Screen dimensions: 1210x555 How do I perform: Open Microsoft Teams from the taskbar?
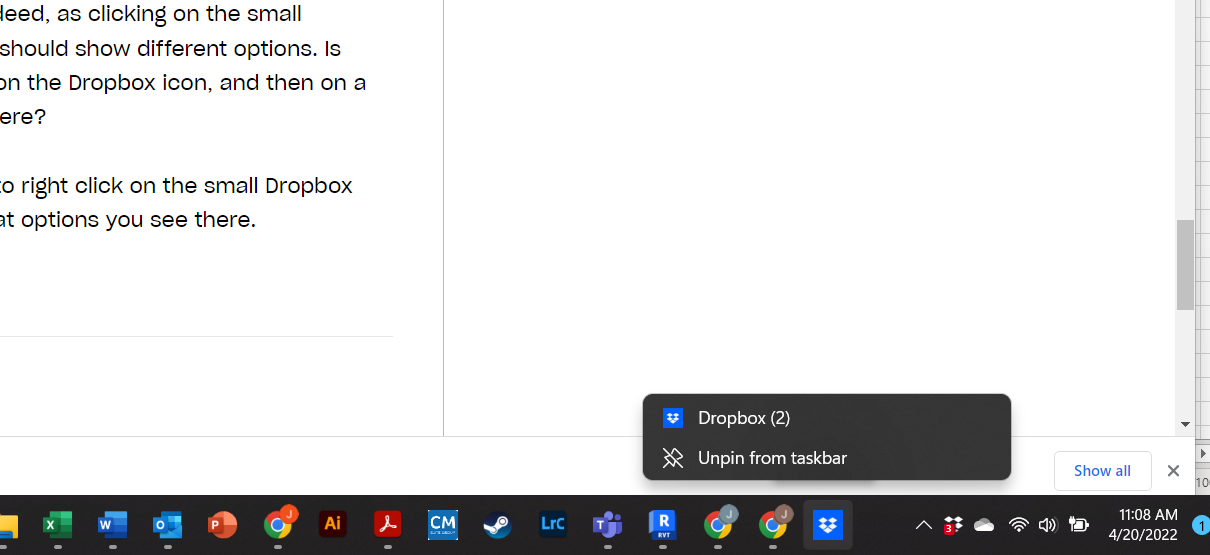coord(607,524)
